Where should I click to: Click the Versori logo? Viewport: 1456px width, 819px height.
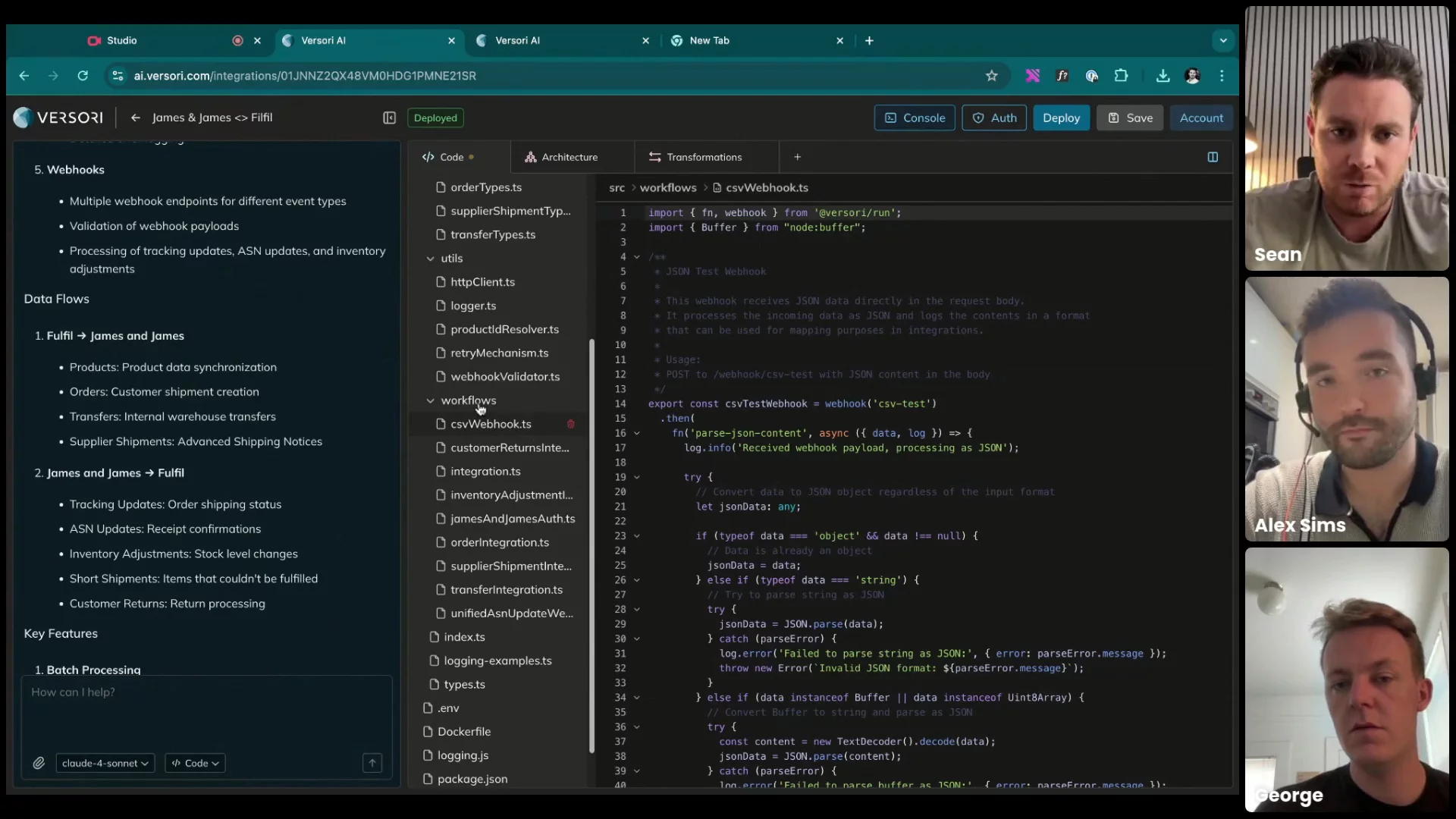(x=58, y=118)
